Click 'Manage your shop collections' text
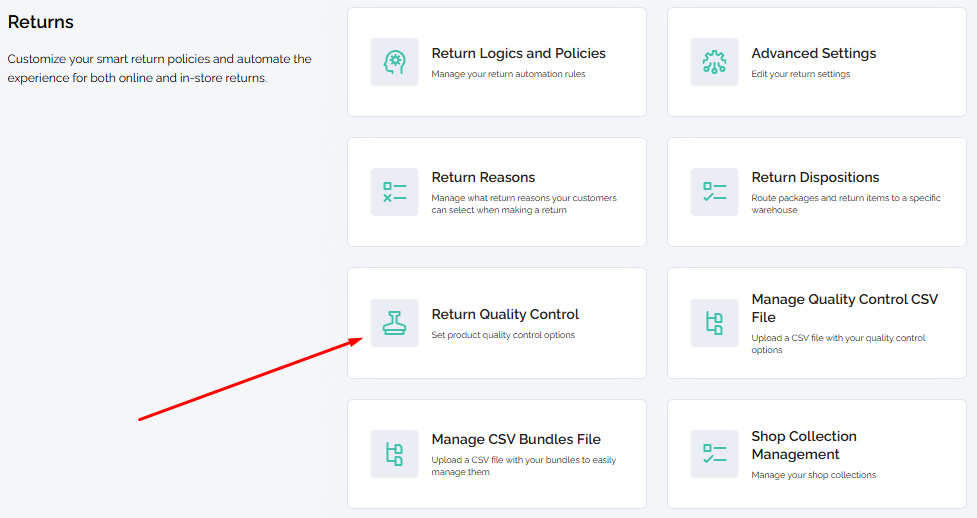Image resolution: width=977 pixels, height=518 pixels. (x=814, y=475)
